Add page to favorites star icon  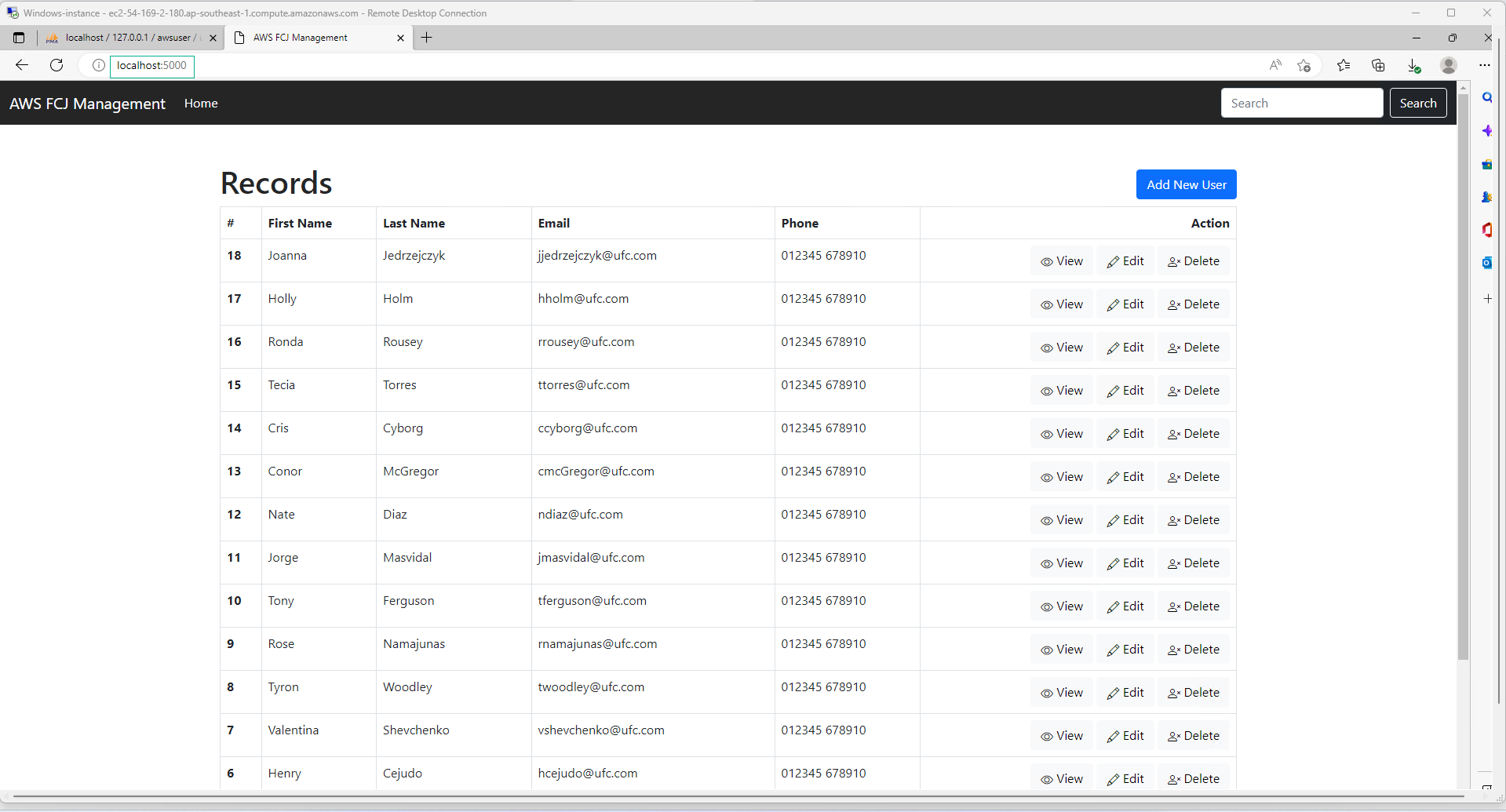click(1304, 65)
